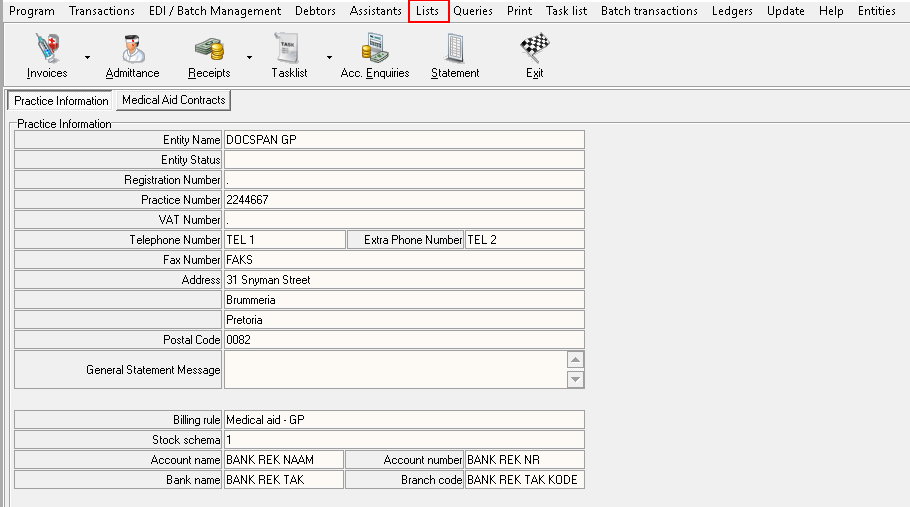910x507 pixels.
Task: Switch to the Medical Aid Contracts tab
Action: point(173,100)
